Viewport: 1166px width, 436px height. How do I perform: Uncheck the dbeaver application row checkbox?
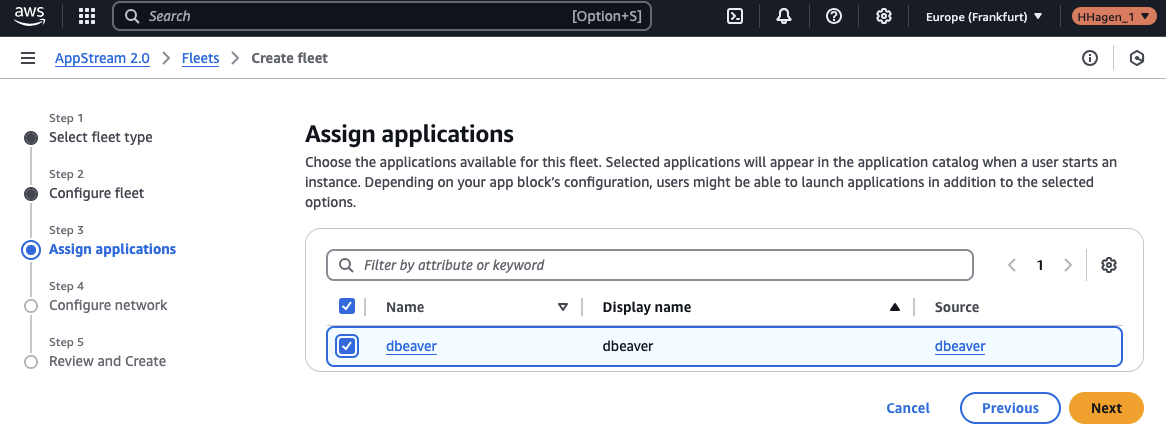pos(347,346)
